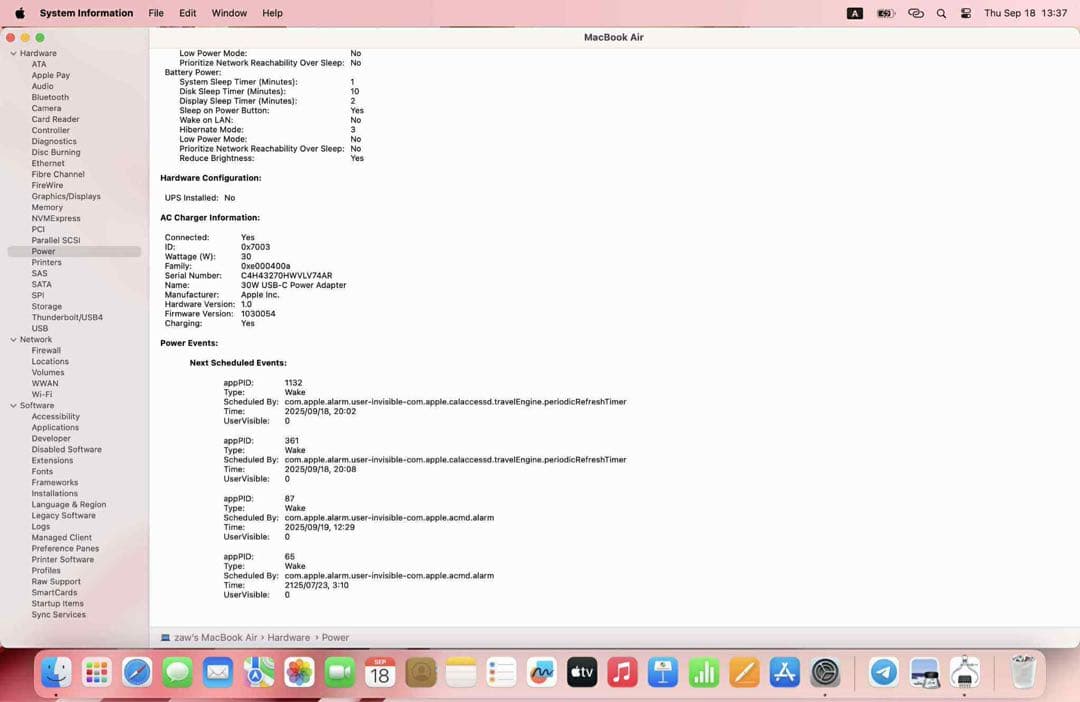This screenshot has height=702, width=1080.
Task: Click the battery status menu bar icon
Action: pyautogui.click(x=884, y=13)
